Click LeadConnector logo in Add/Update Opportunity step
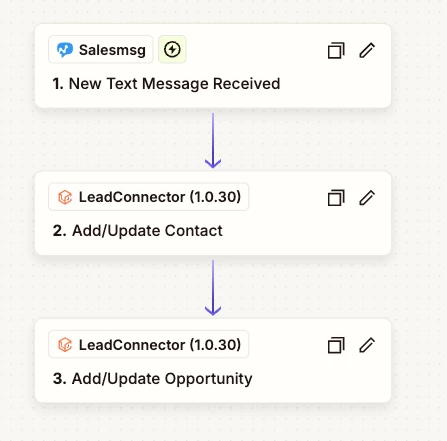447x441 pixels. click(x=65, y=345)
